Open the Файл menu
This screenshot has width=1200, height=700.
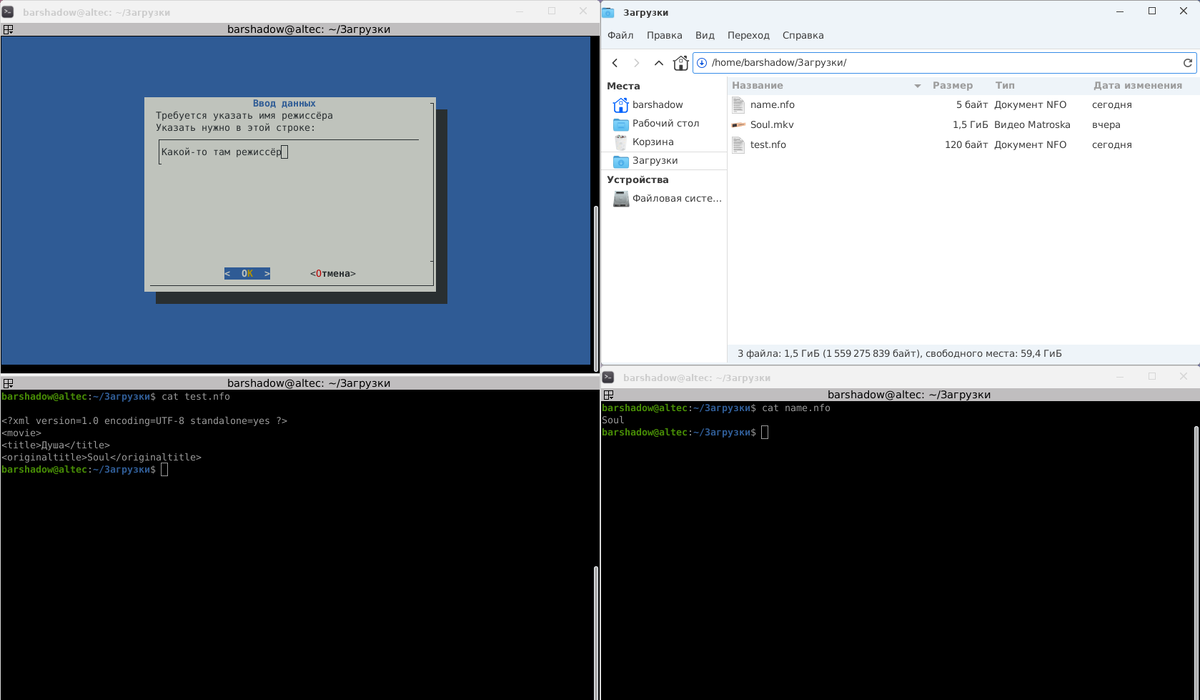620,35
